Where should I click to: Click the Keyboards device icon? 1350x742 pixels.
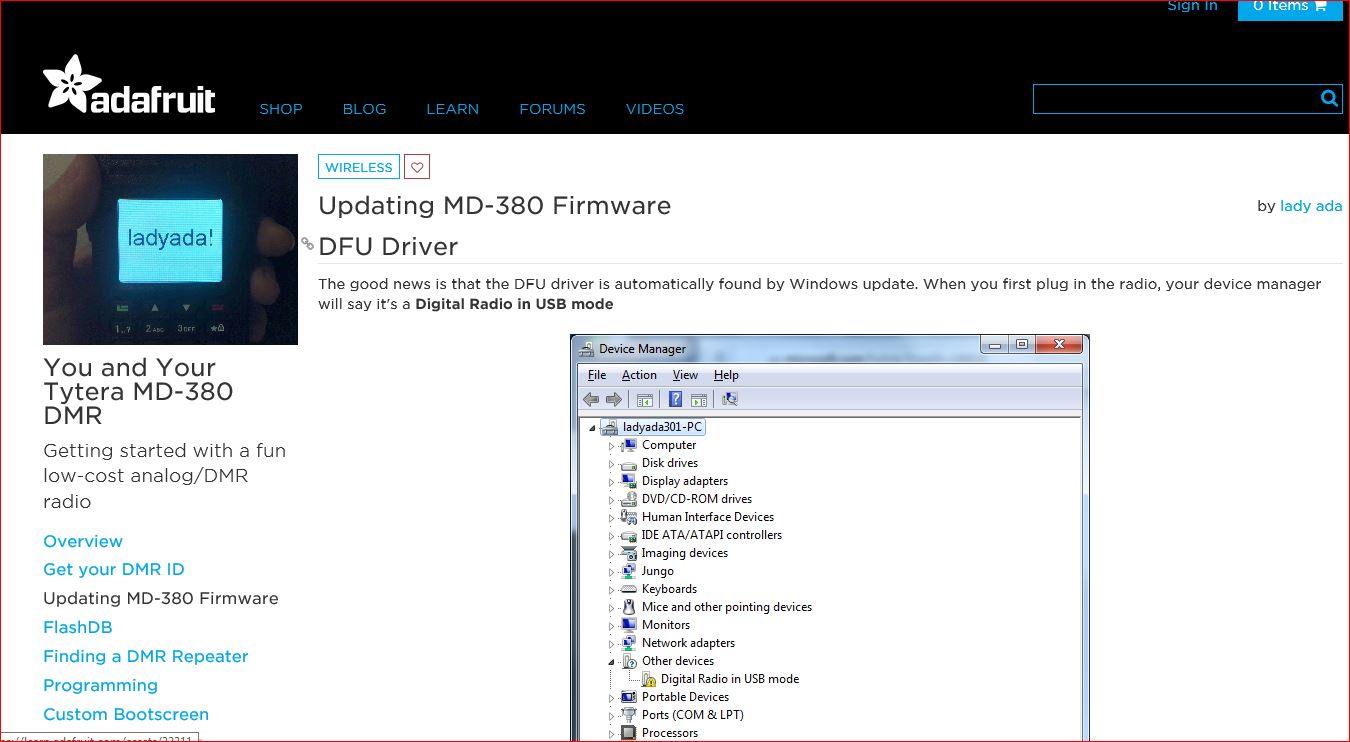coord(628,589)
